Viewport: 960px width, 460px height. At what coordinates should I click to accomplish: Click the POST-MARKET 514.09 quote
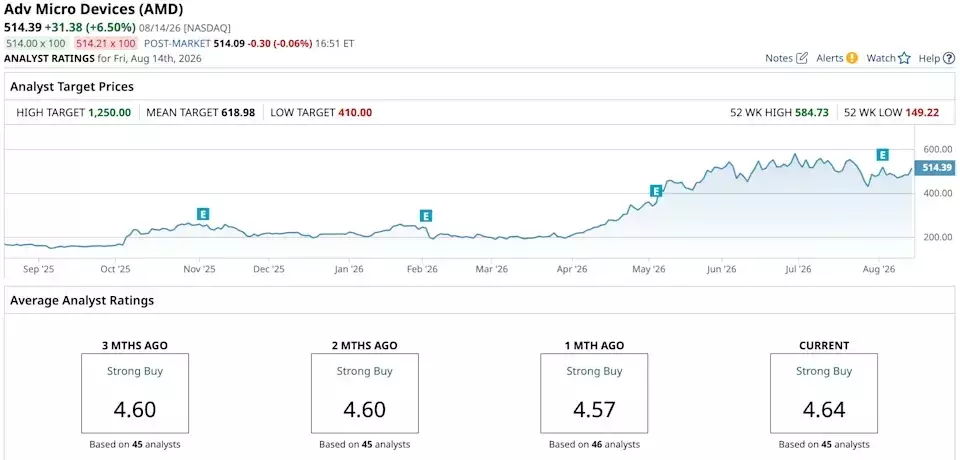coord(228,43)
